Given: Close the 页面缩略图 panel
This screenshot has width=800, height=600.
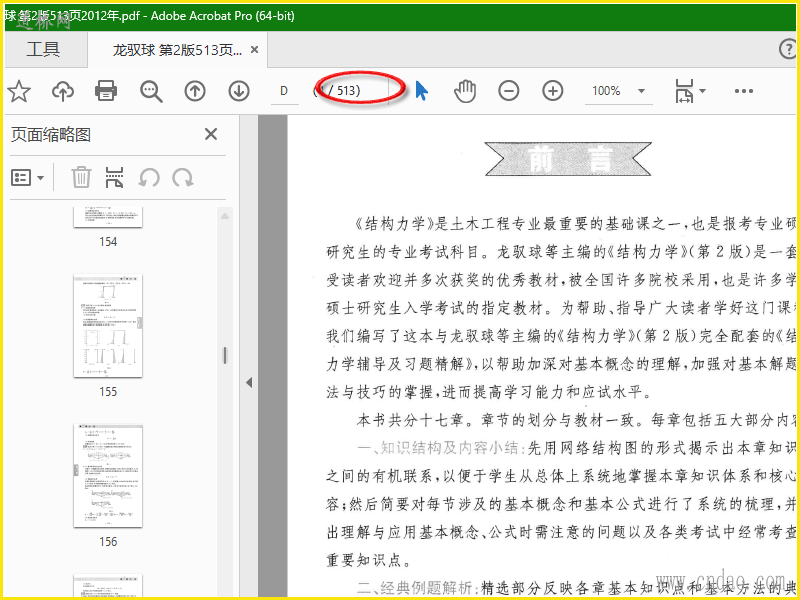Looking at the screenshot, I should 211,134.
